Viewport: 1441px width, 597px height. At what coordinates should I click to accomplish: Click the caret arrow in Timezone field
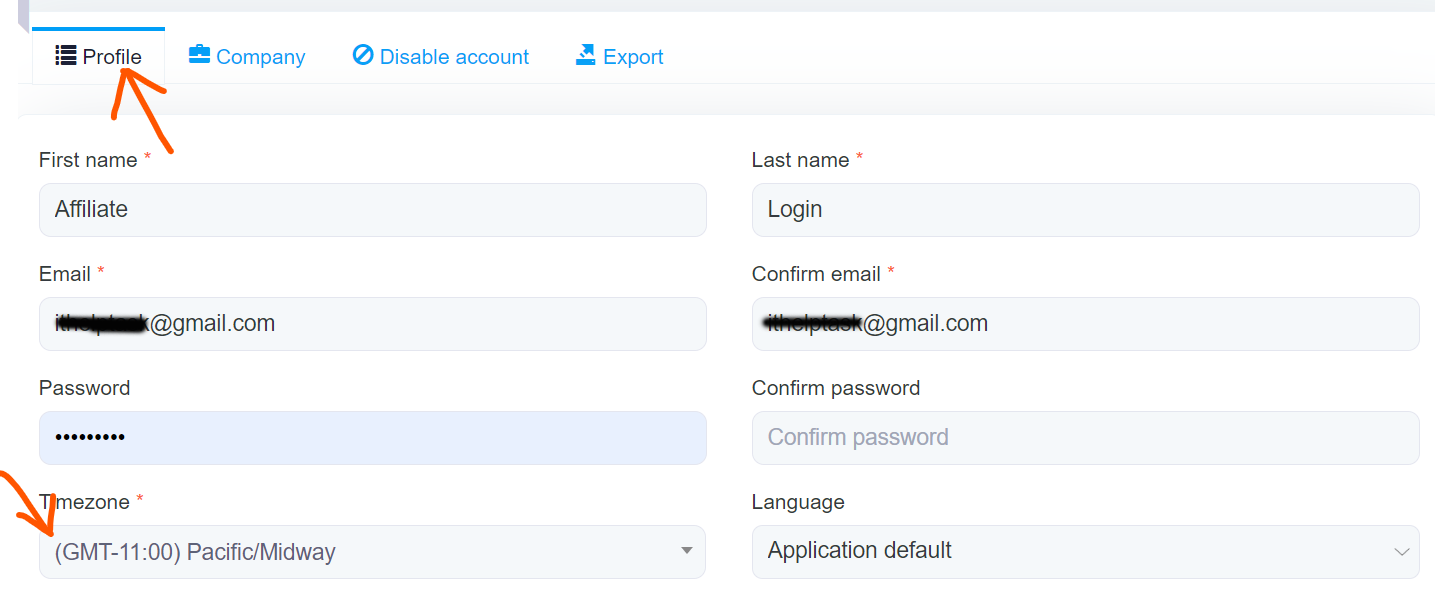tap(686, 551)
